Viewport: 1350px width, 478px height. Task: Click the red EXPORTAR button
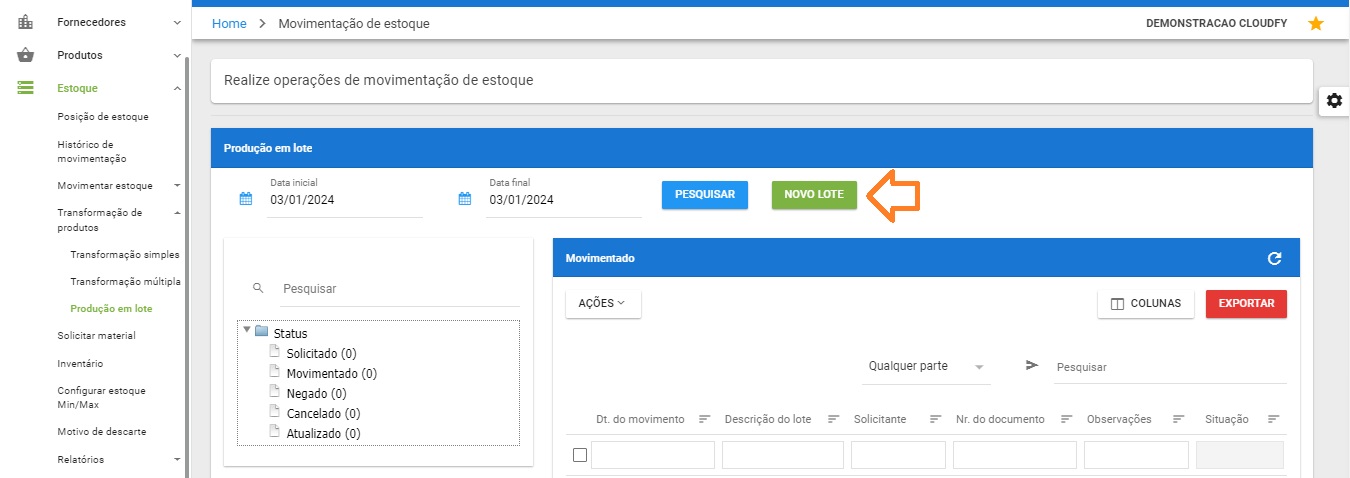tap(1246, 303)
